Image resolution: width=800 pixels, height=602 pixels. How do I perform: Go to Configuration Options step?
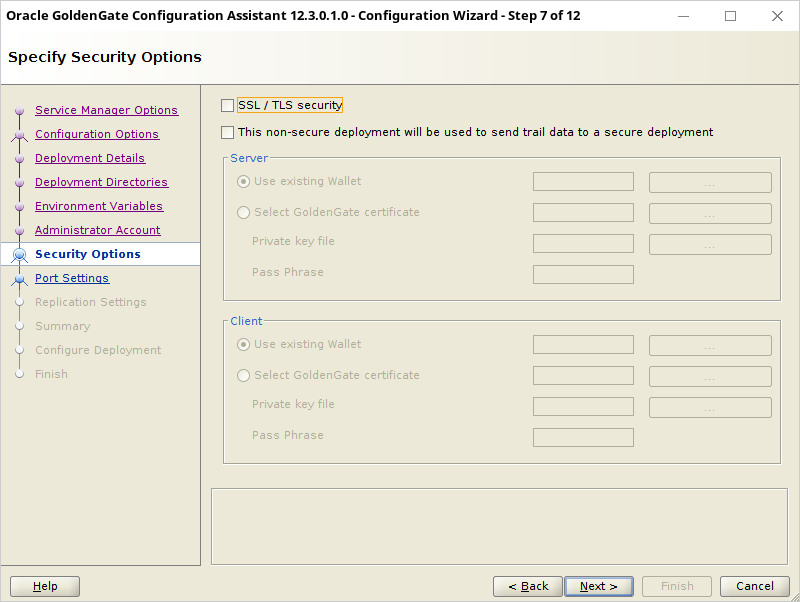point(97,134)
